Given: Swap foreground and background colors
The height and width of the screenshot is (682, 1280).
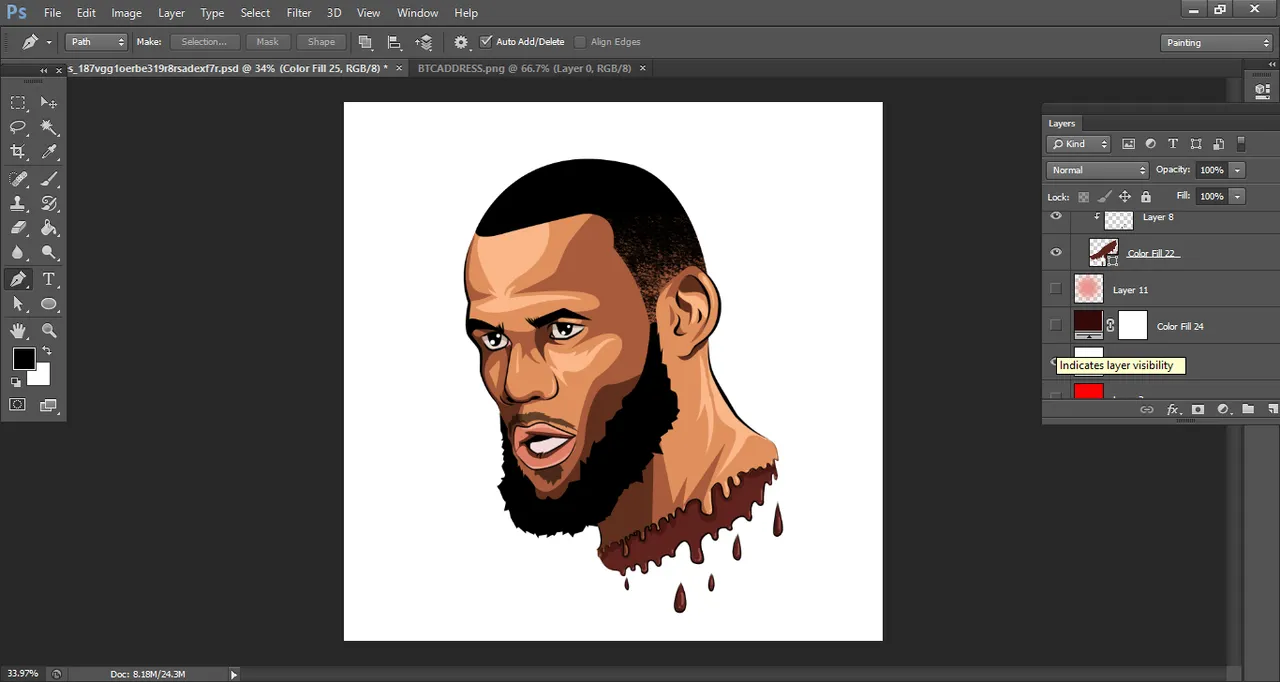Looking at the screenshot, I should 46,351.
